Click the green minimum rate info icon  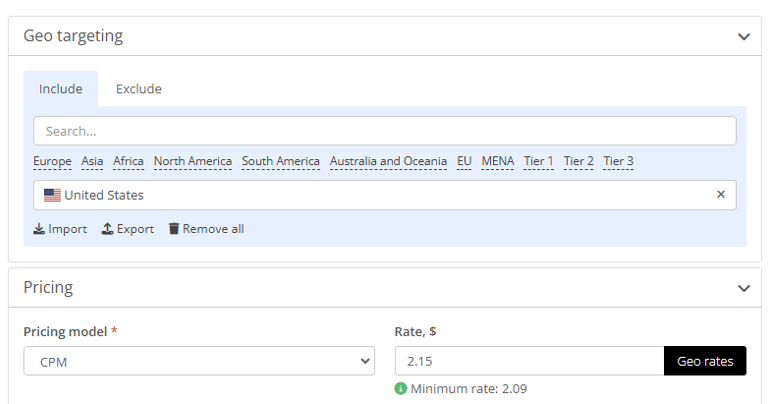click(401, 389)
